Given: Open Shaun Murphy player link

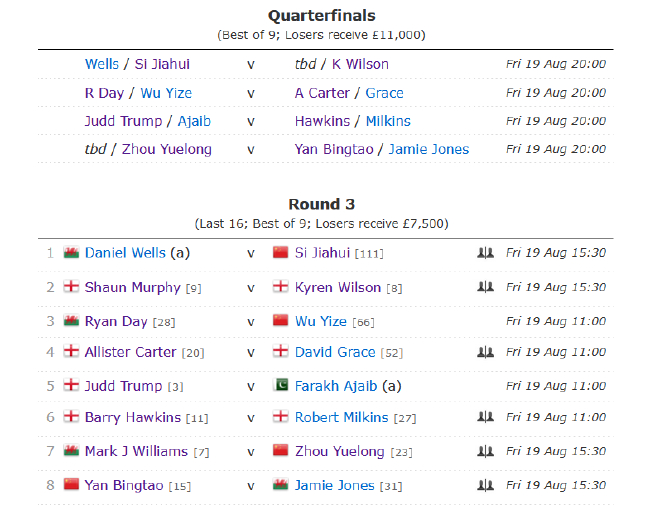Looking at the screenshot, I should (132, 287).
